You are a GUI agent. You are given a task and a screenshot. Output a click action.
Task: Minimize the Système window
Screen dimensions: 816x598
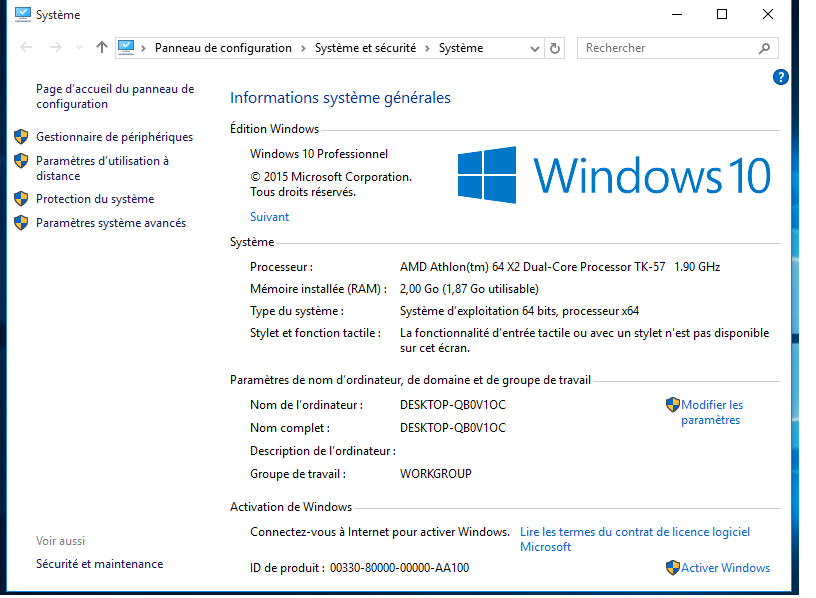pos(677,15)
